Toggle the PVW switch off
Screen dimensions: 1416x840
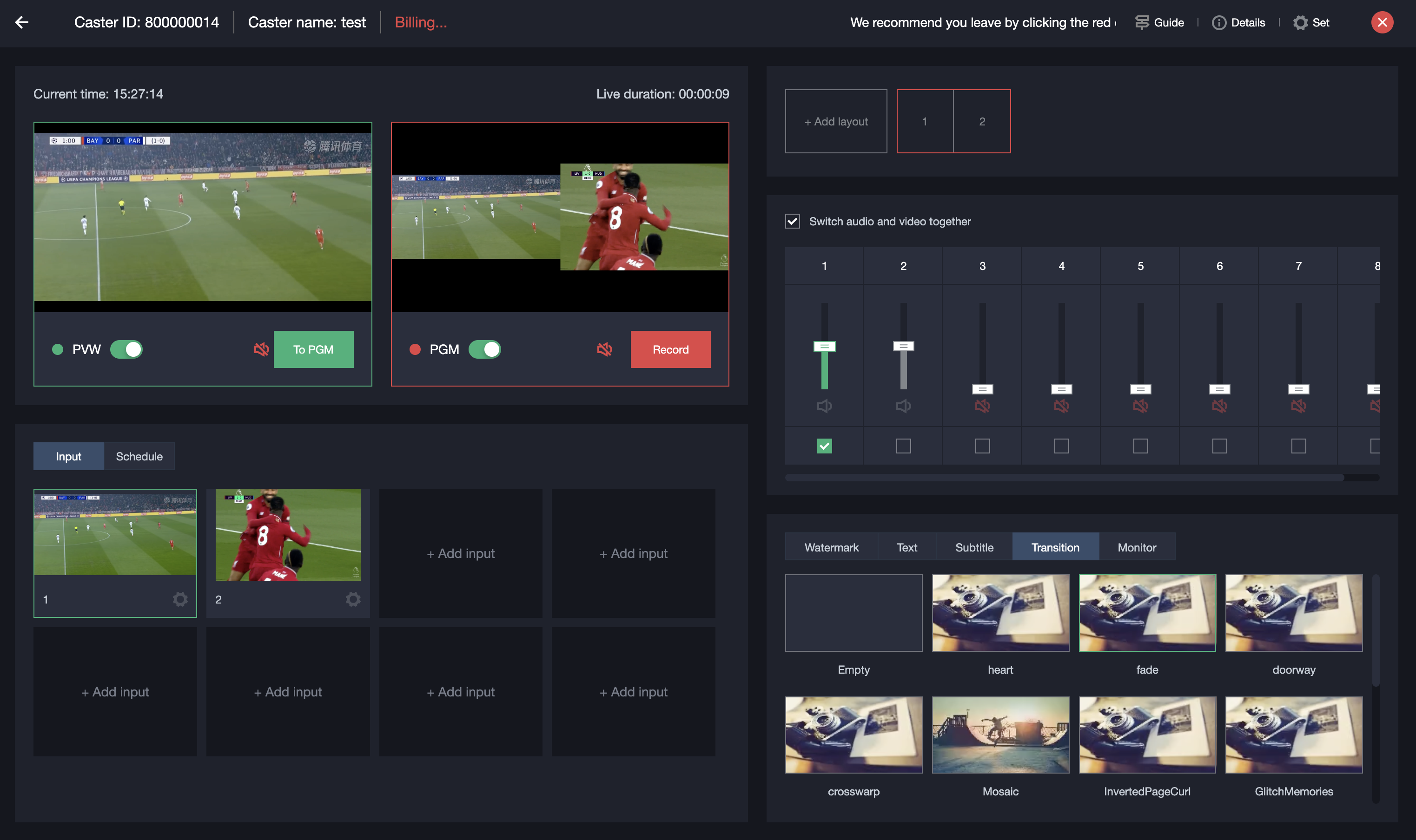[126, 349]
